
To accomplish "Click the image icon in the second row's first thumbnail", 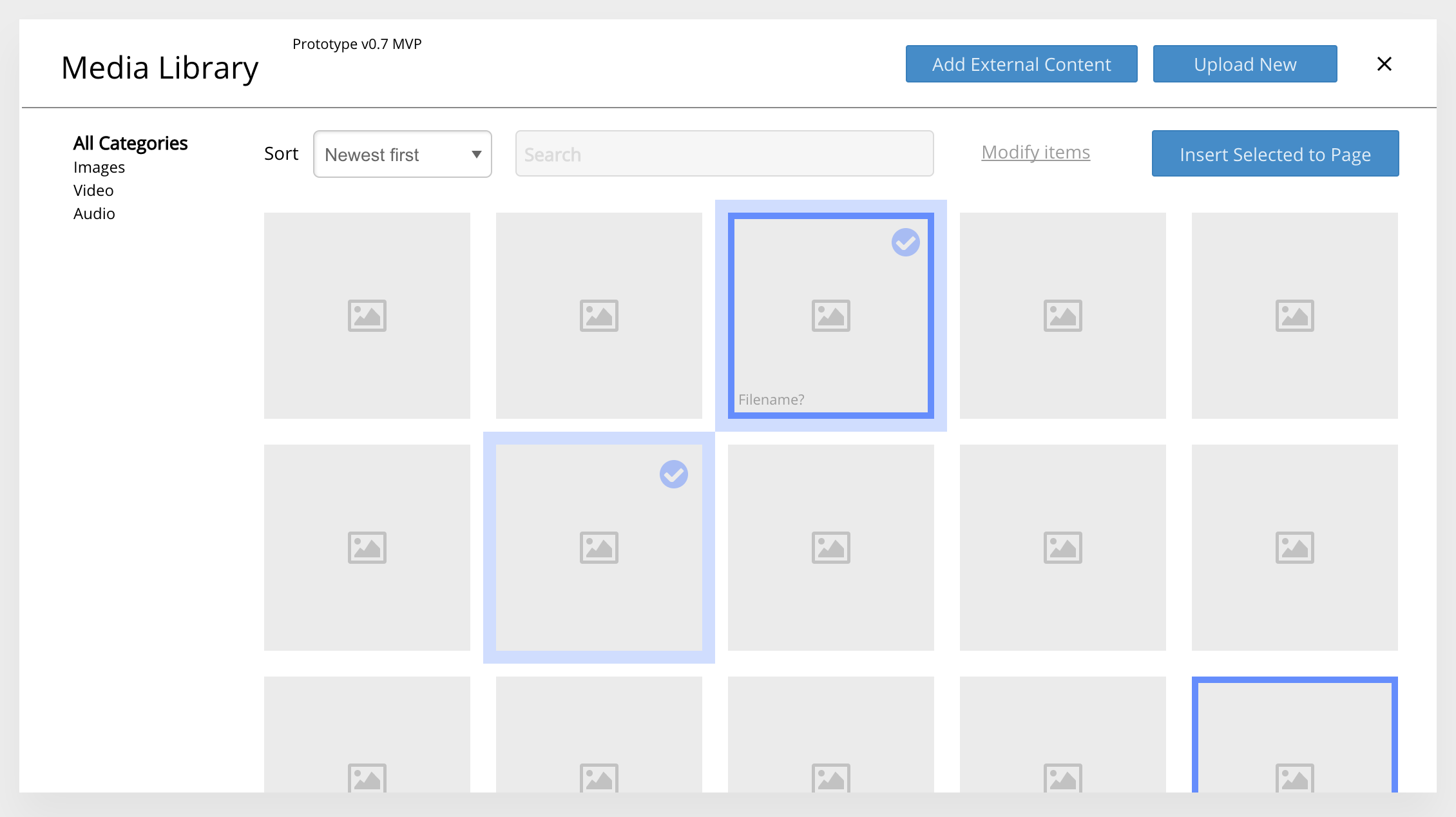I will (367, 547).
